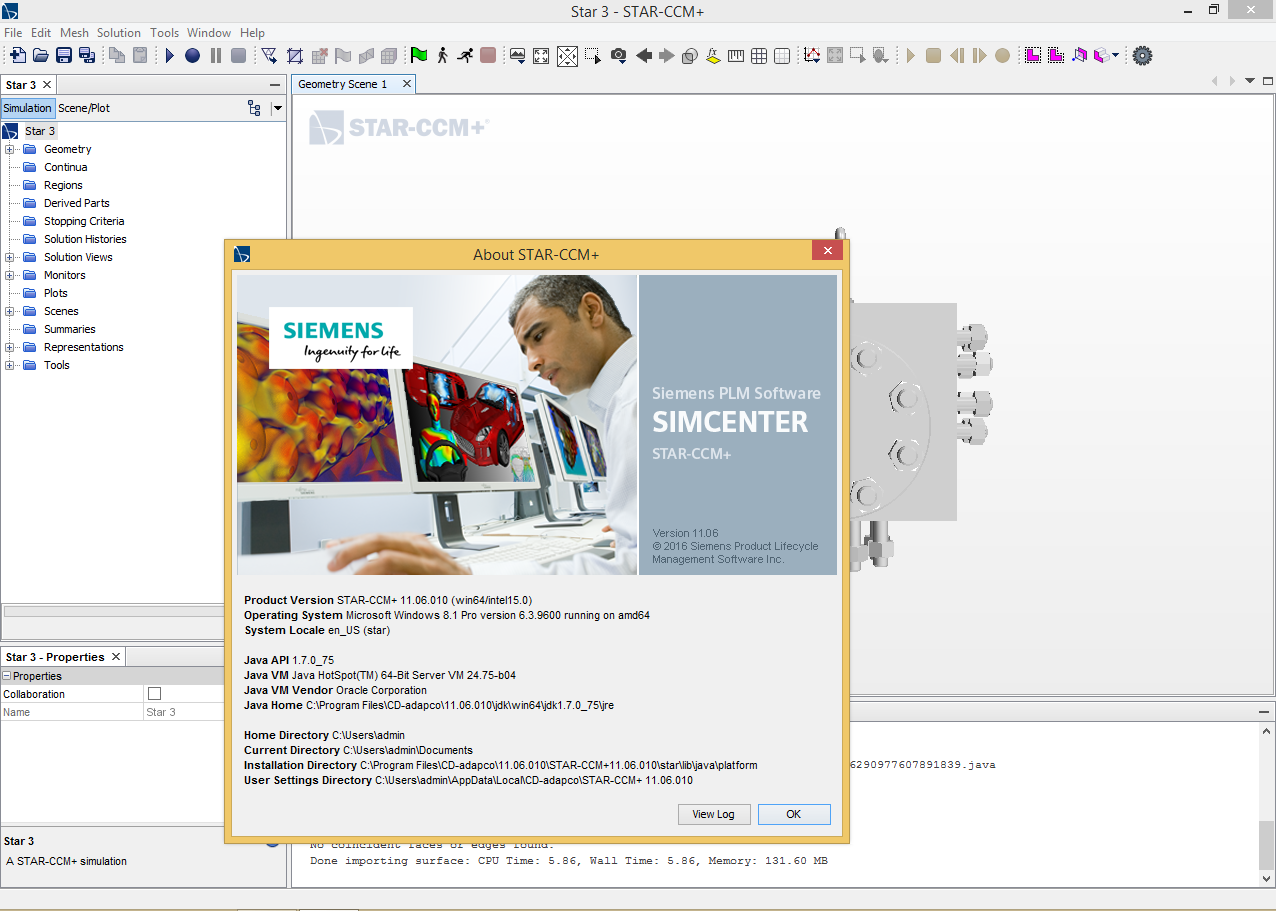
Task: Save the simulation with the floppy icon
Action: (x=64, y=56)
